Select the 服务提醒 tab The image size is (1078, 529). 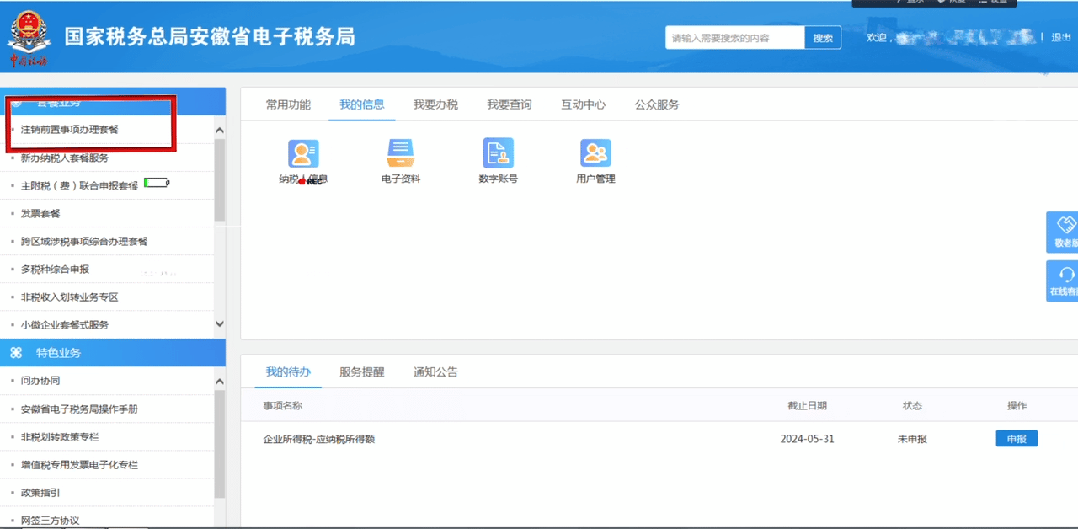click(362, 372)
